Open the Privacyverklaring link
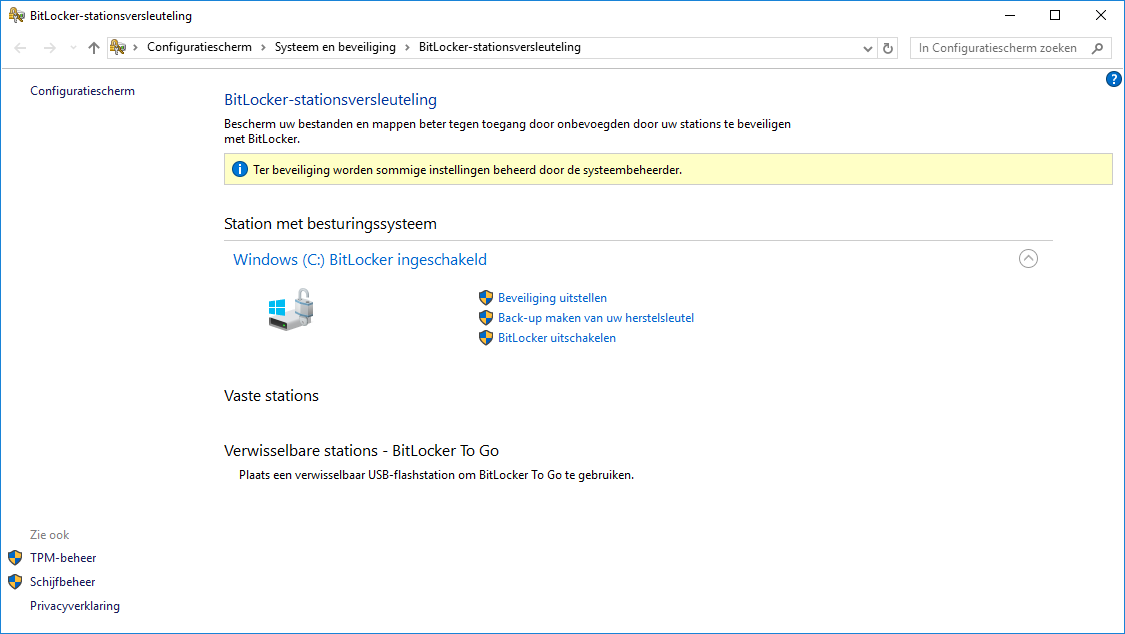 [75, 606]
